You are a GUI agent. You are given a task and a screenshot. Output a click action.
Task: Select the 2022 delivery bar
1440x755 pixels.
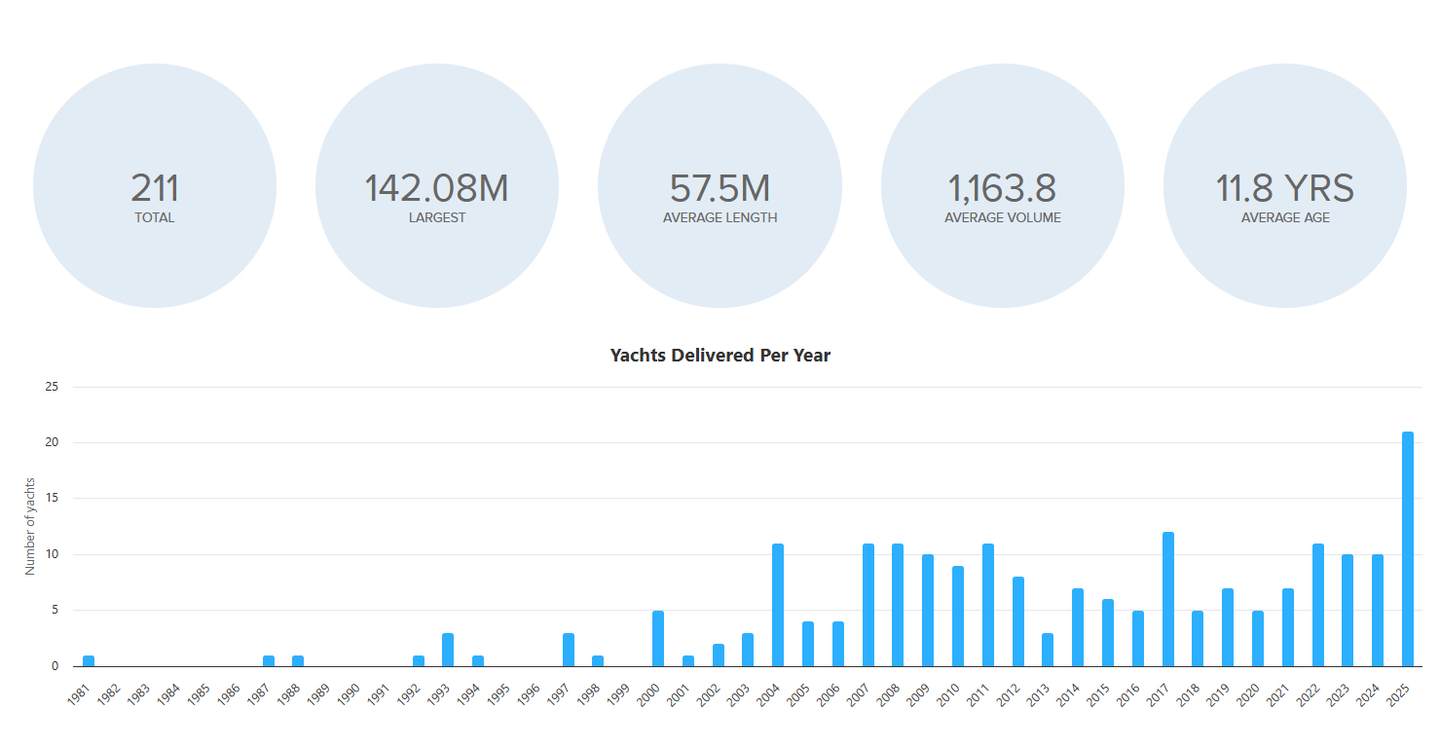tap(1318, 605)
